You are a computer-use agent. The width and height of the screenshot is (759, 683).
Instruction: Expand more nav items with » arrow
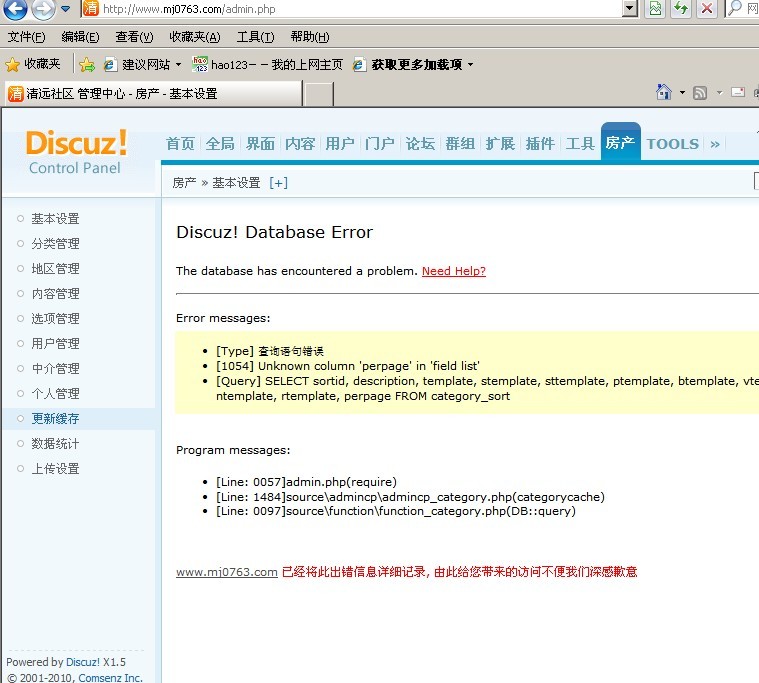coord(715,144)
